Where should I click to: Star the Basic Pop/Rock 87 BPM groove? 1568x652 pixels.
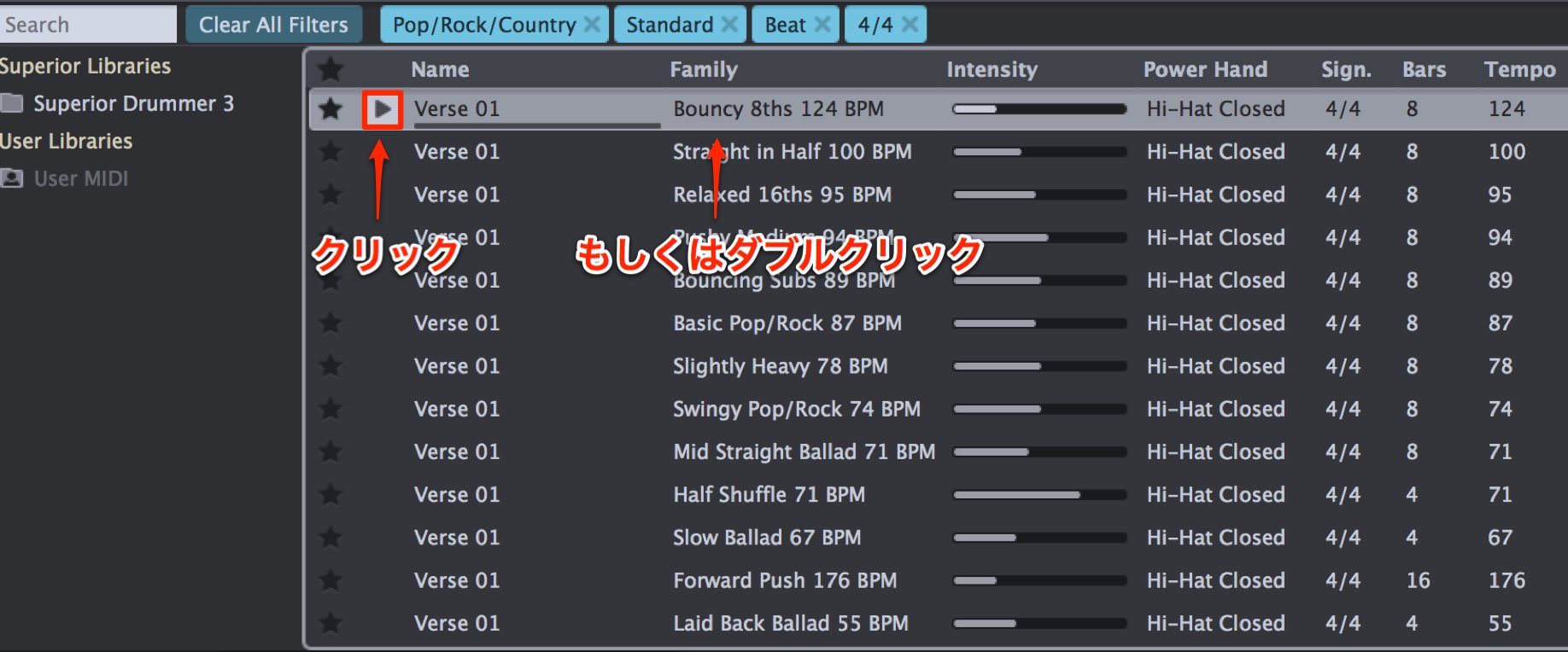click(331, 323)
